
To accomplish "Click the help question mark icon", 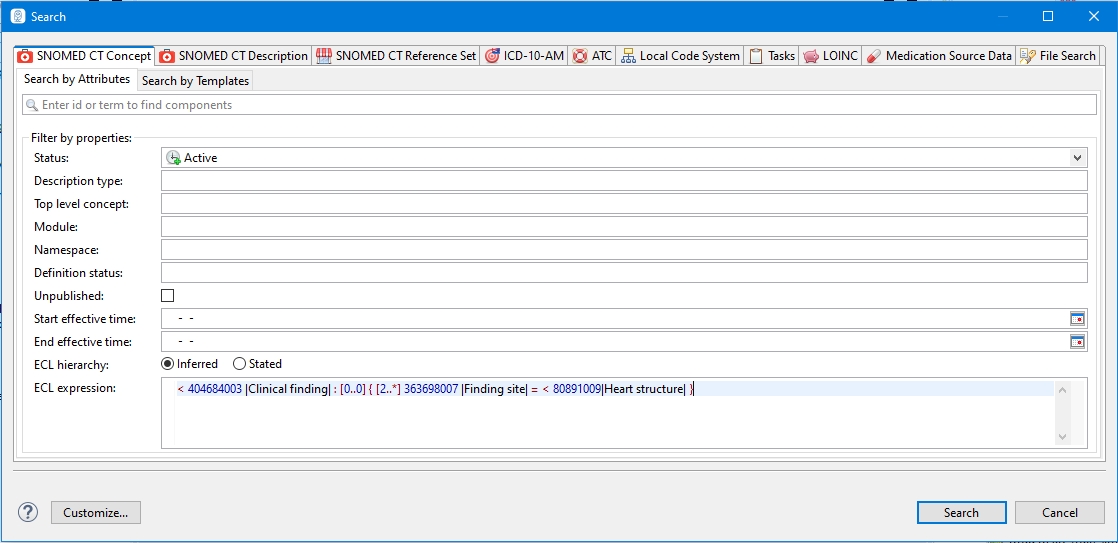I will (27, 512).
